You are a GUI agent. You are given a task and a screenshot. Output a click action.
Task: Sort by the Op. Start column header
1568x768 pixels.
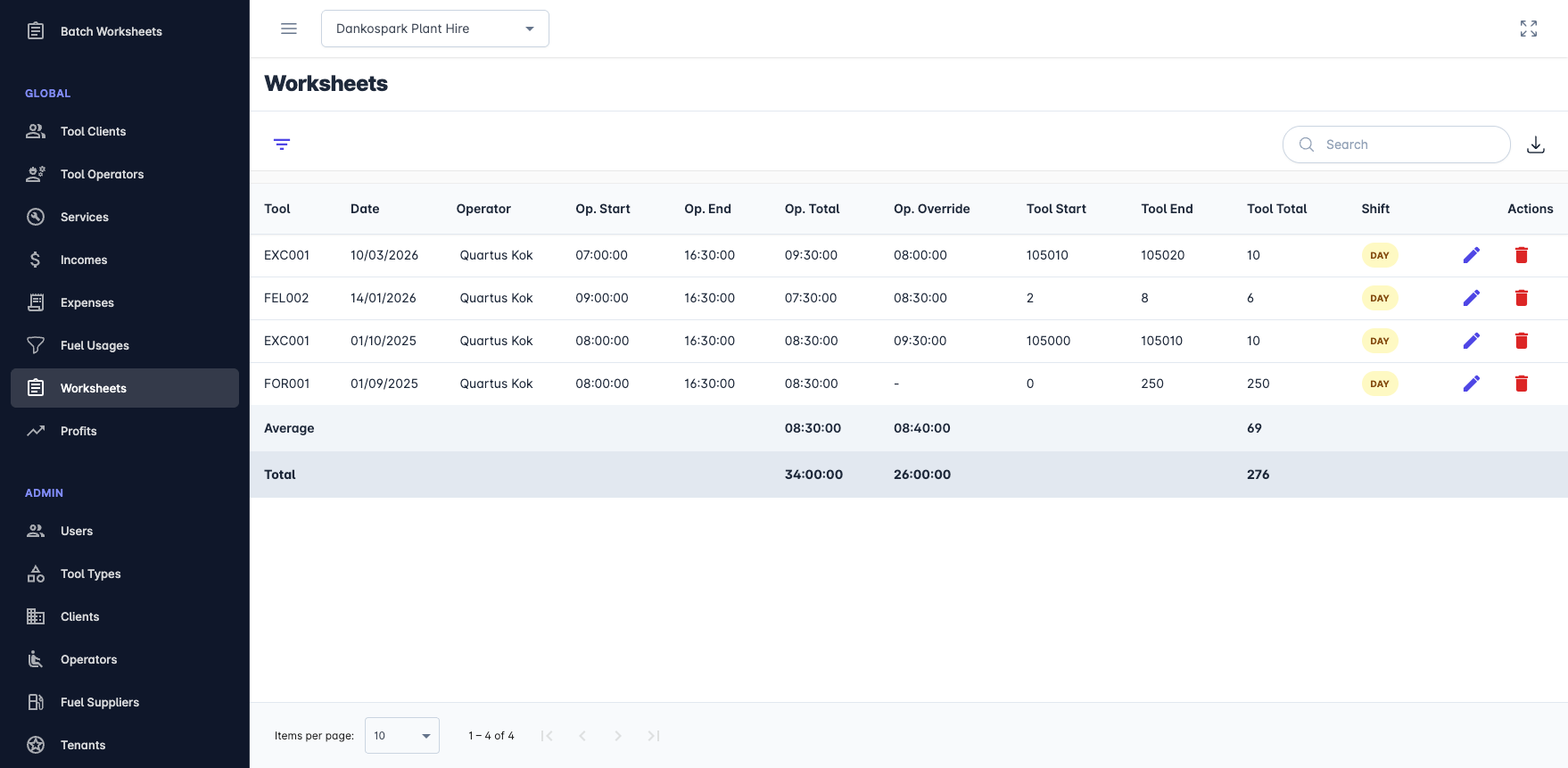click(x=603, y=209)
